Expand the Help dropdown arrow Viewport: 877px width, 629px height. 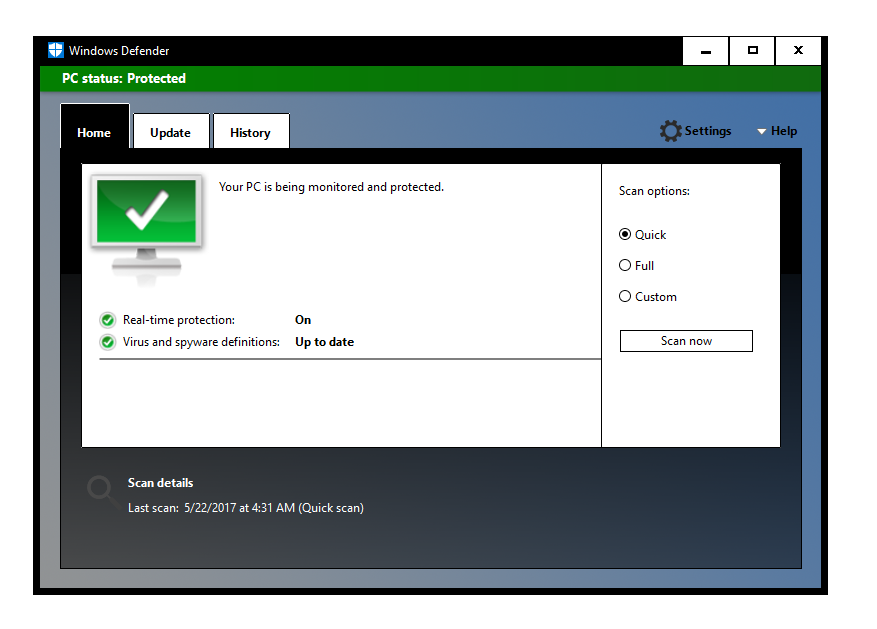click(x=762, y=130)
